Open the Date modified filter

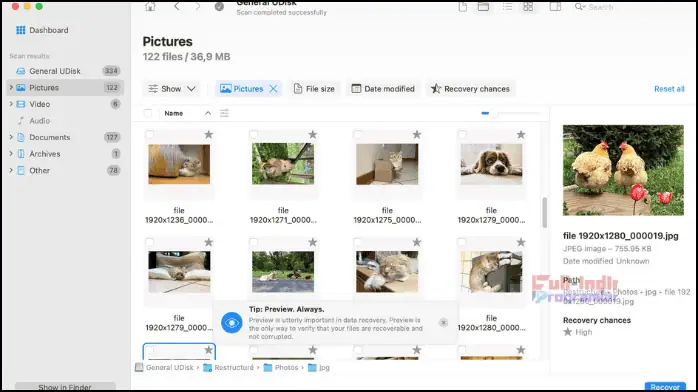(383, 89)
